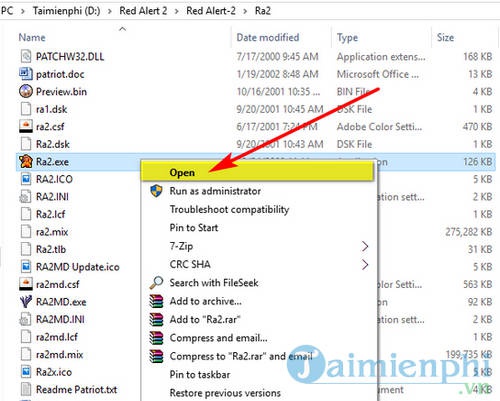Image resolution: width=500 pixels, height=401 pixels.
Task: Select Restore previous versions entry
Action: 225,393
